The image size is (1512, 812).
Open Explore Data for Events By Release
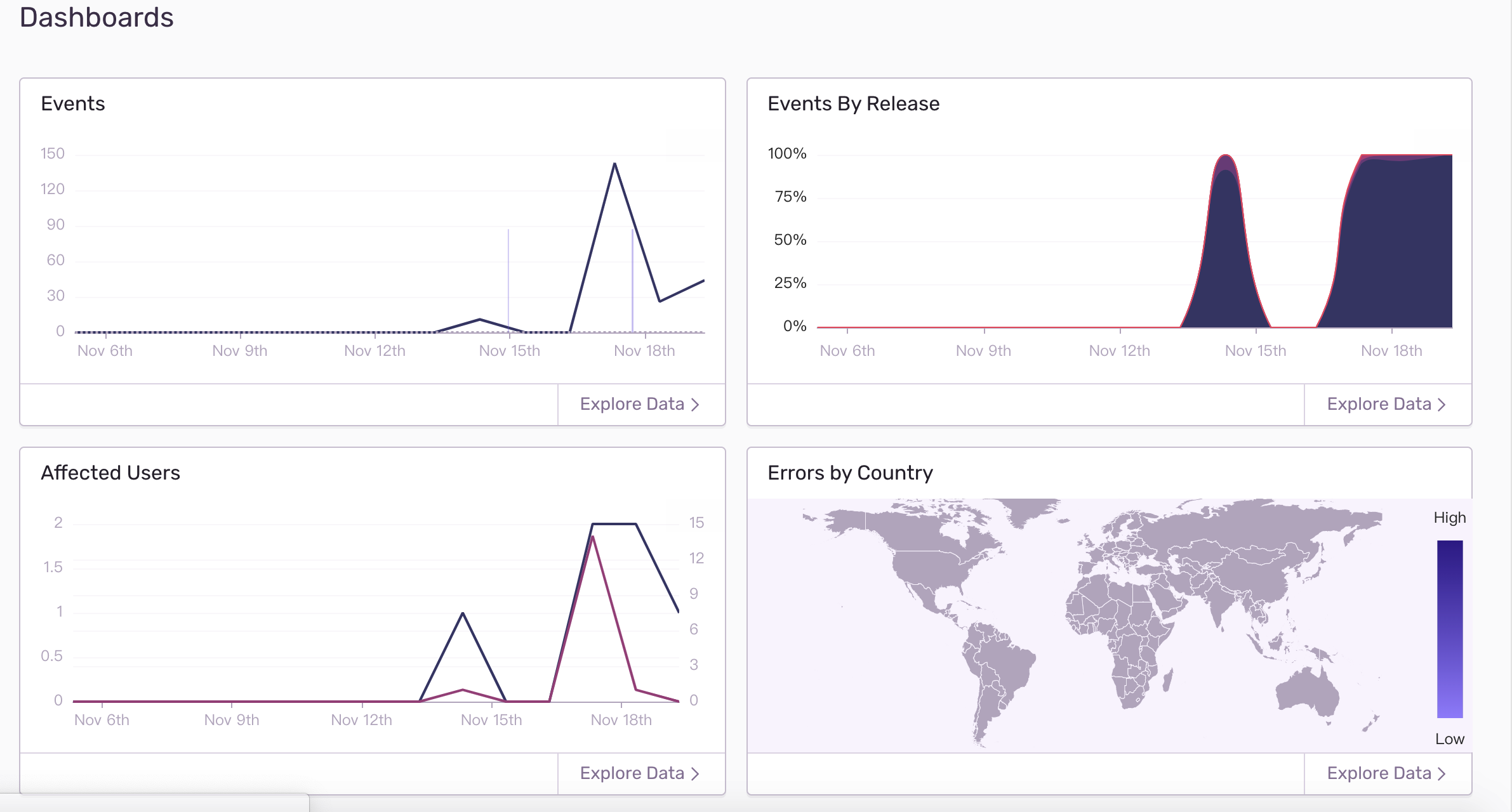(x=1387, y=404)
